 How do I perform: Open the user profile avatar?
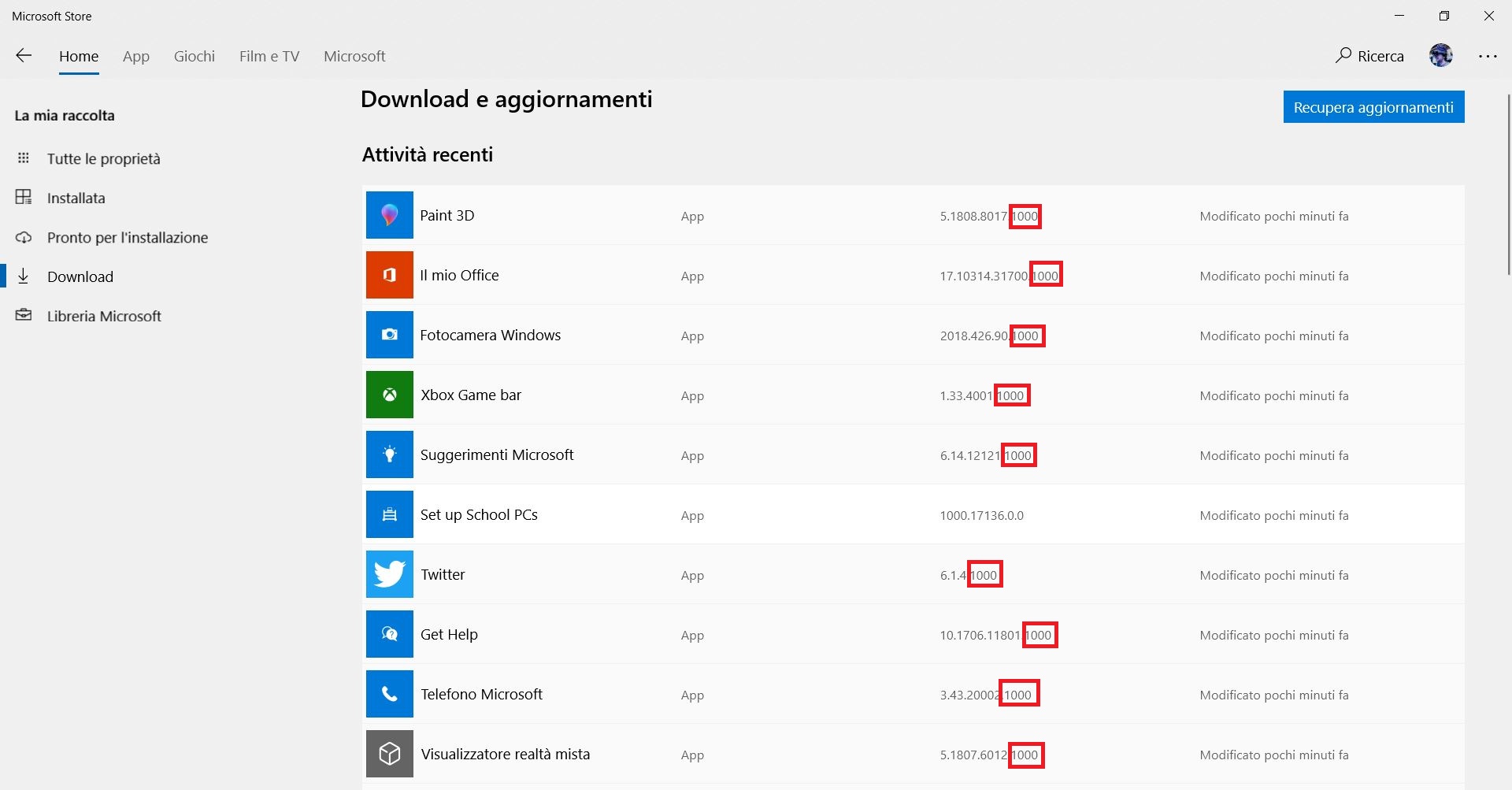(x=1441, y=55)
